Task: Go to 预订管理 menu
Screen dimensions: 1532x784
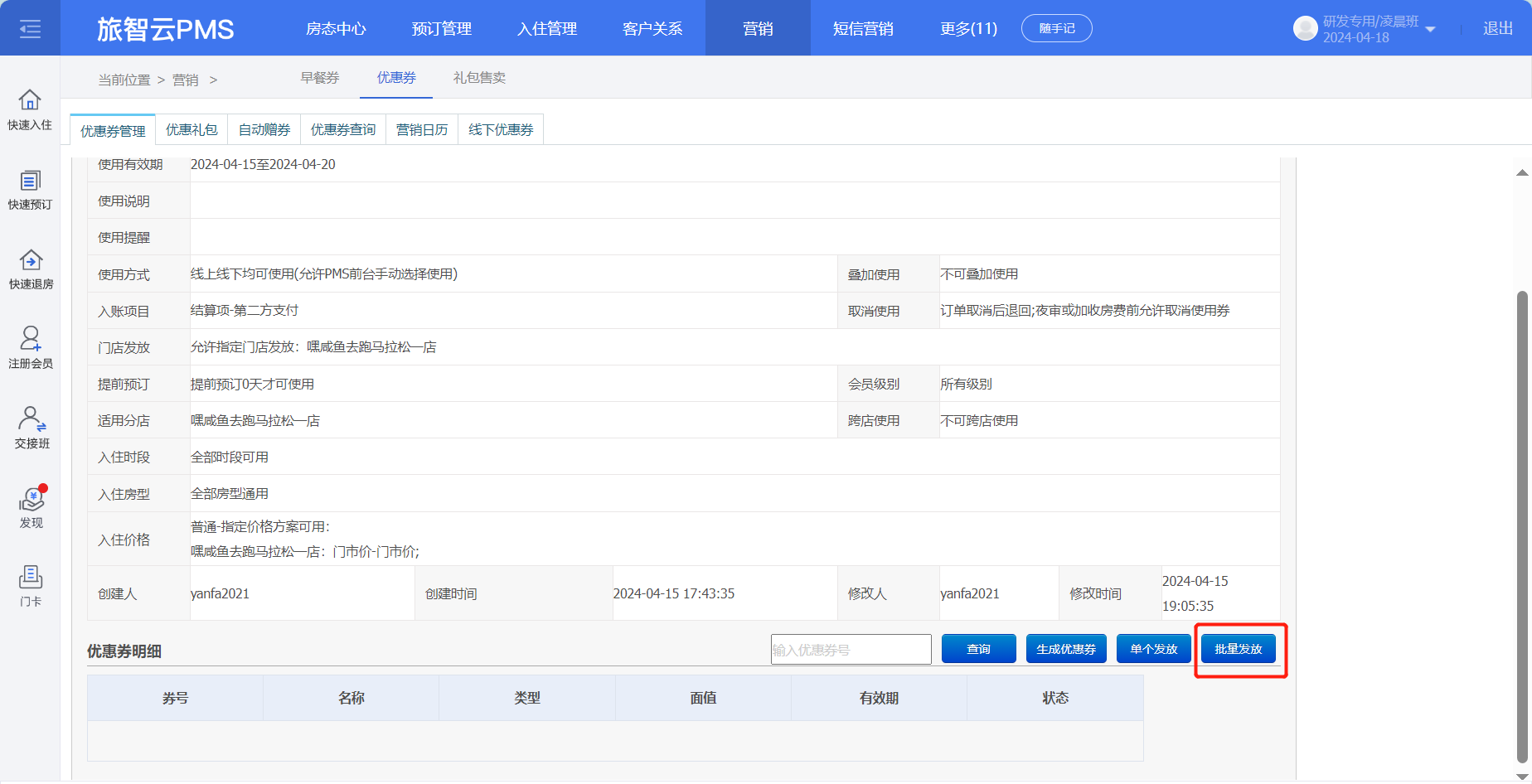Action: 441,29
